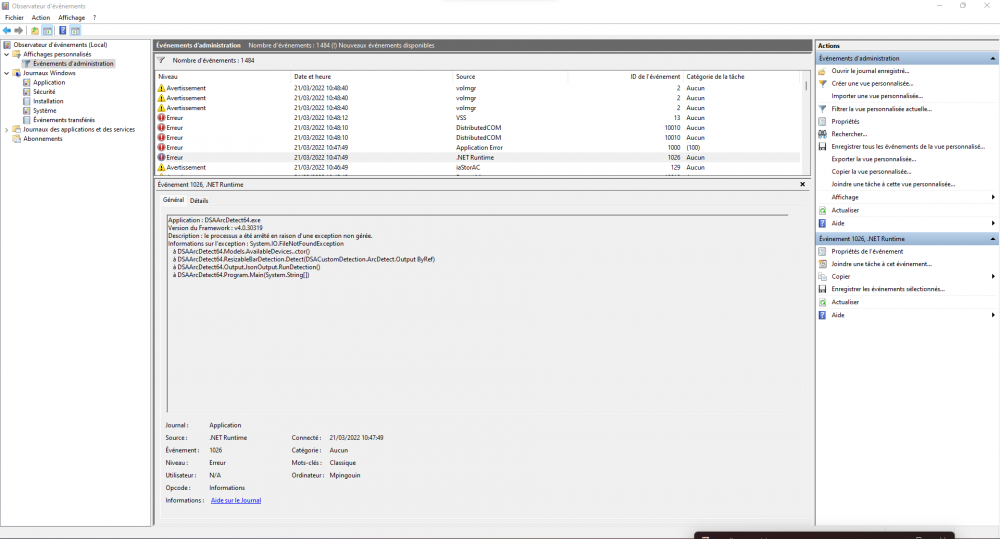1000x539 pixels.
Task: Click Filtrer la vue personnalisée actuelle
Action: [881, 108]
